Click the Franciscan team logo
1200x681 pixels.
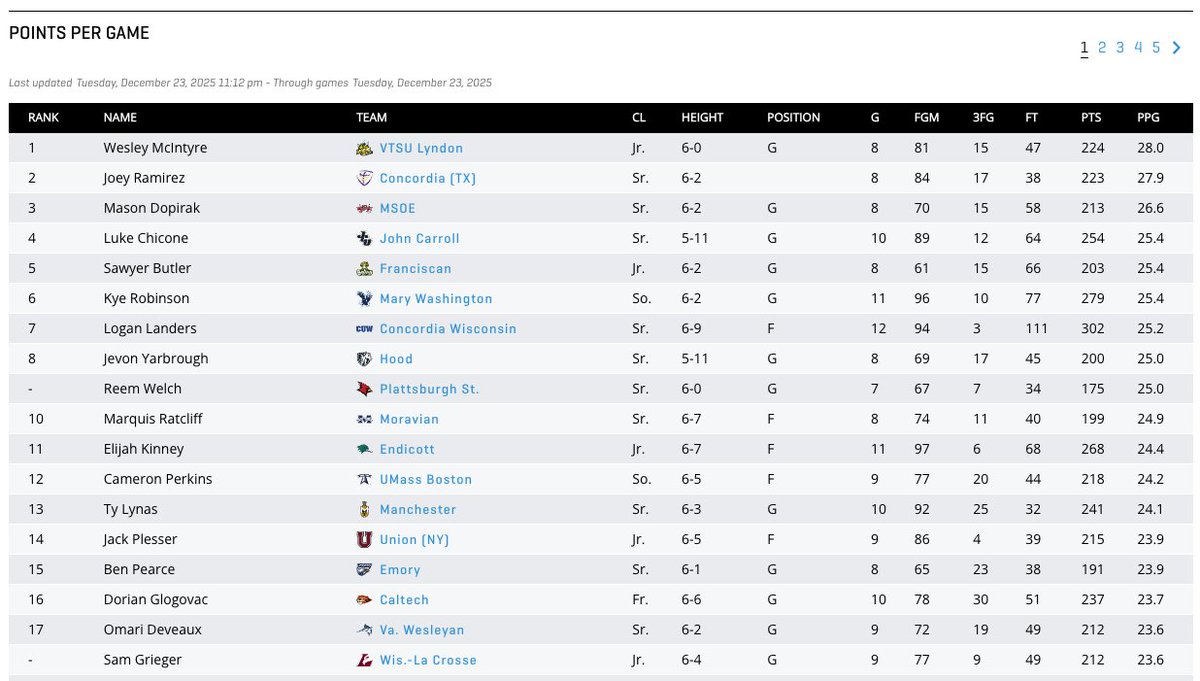tap(364, 268)
